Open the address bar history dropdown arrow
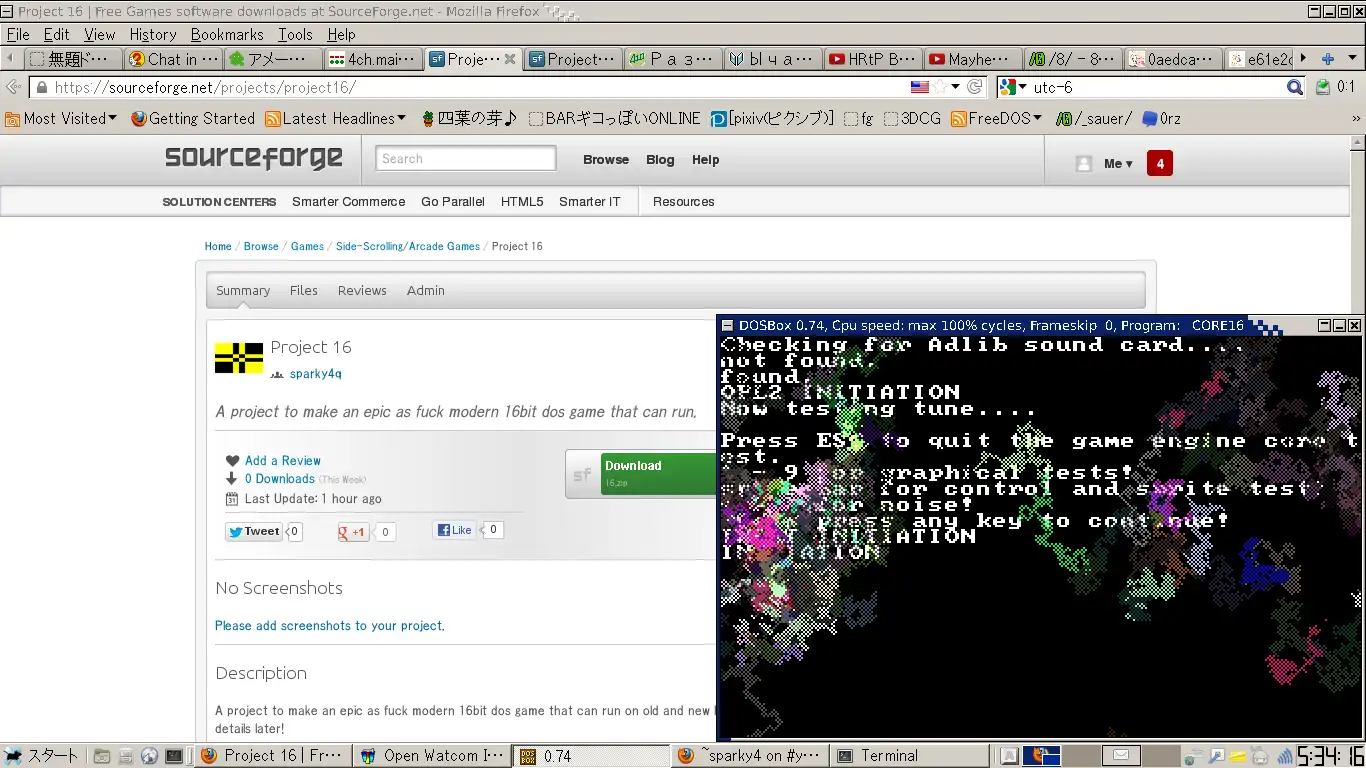Viewport: 1366px width, 768px height. tap(956, 87)
